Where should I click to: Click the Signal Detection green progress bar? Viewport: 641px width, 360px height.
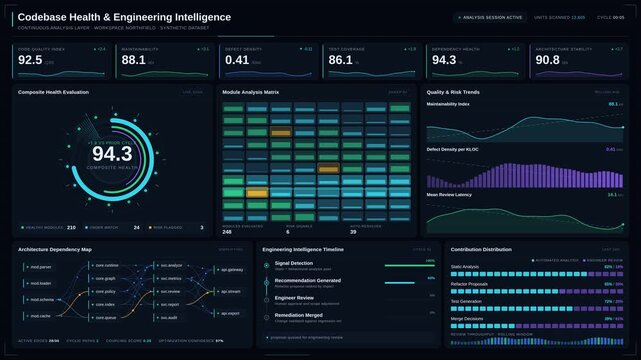click(410, 266)
